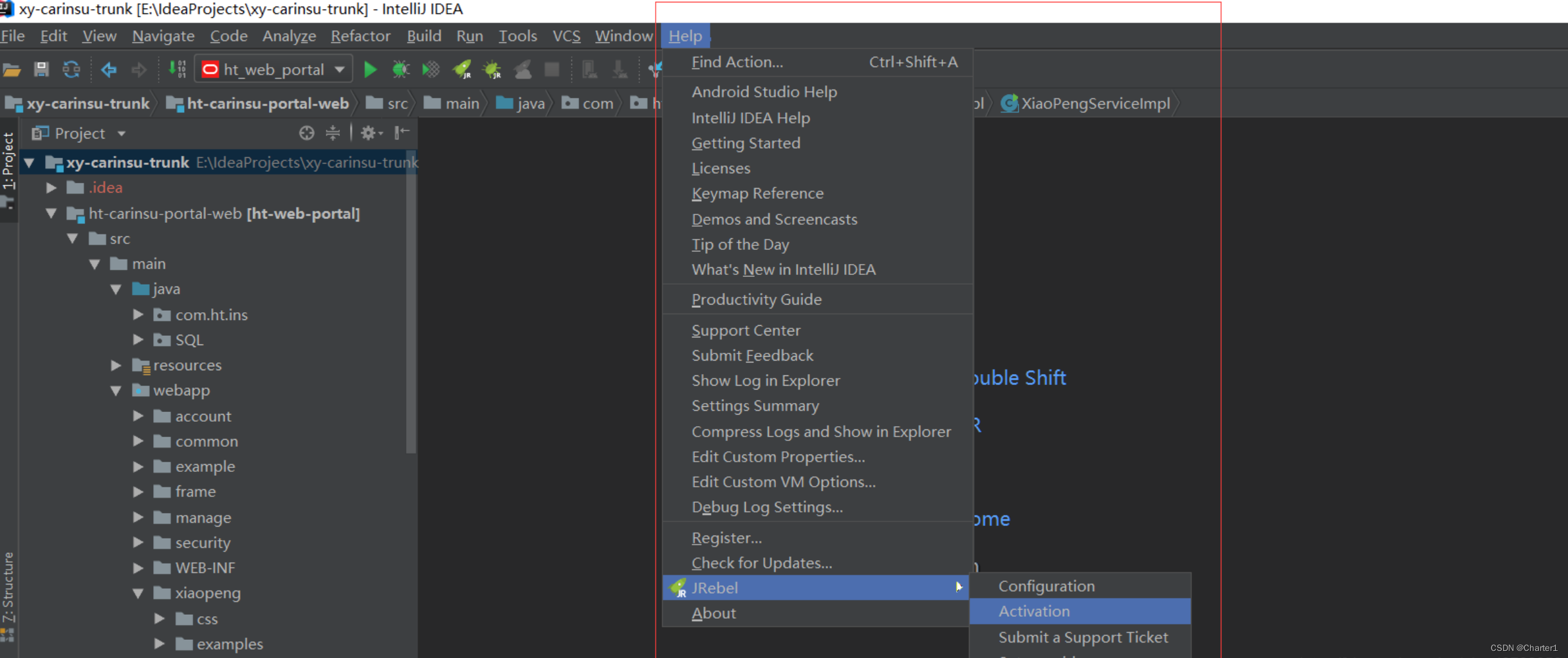Click the Hide Project panel icon
Image resolution: width=1568 pixels, height=658 pixels.
tap(402, 133)
